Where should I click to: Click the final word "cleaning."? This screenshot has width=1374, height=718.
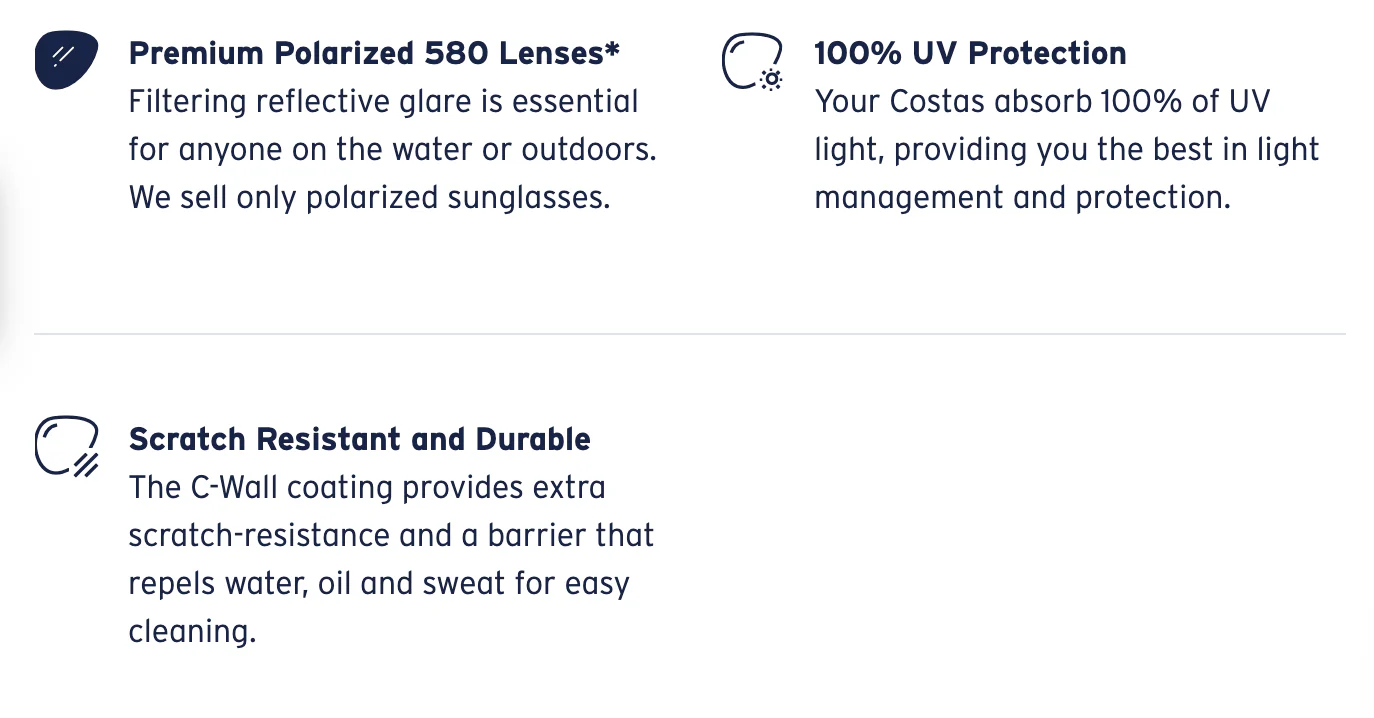[x=192, y=632]
